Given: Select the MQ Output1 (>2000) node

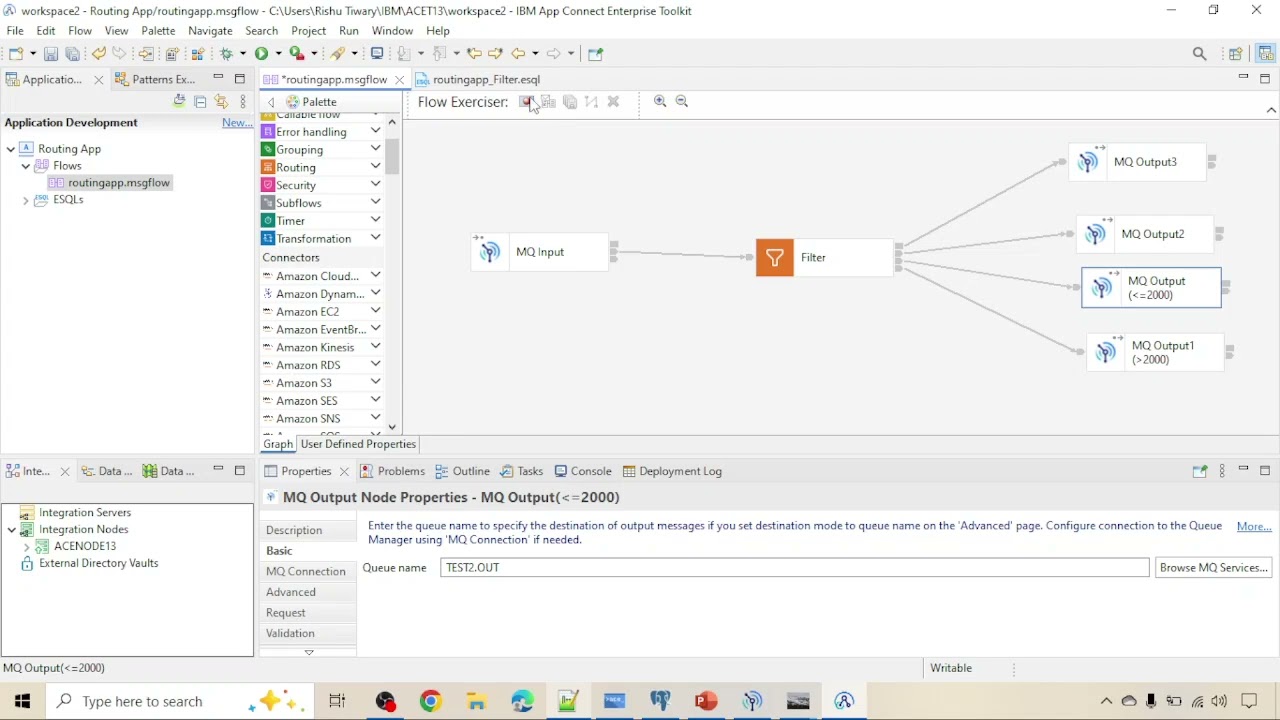Looking at the screenshot, I should pos(1155,352).
